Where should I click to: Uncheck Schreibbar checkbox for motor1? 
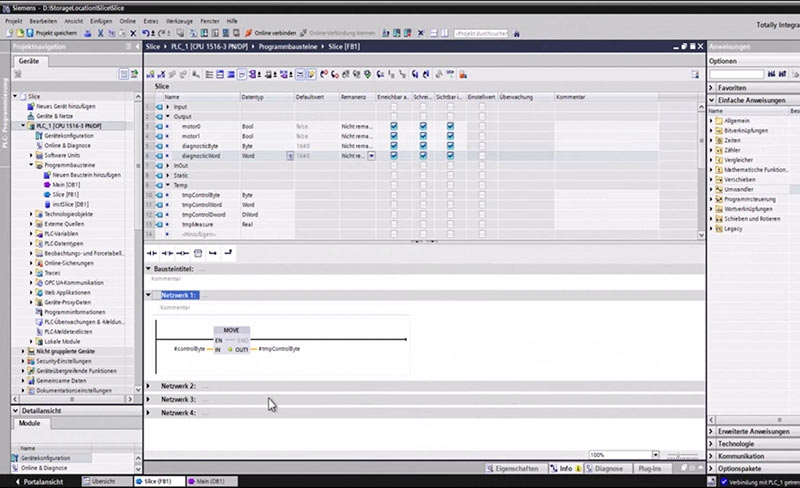click(423, 136)
